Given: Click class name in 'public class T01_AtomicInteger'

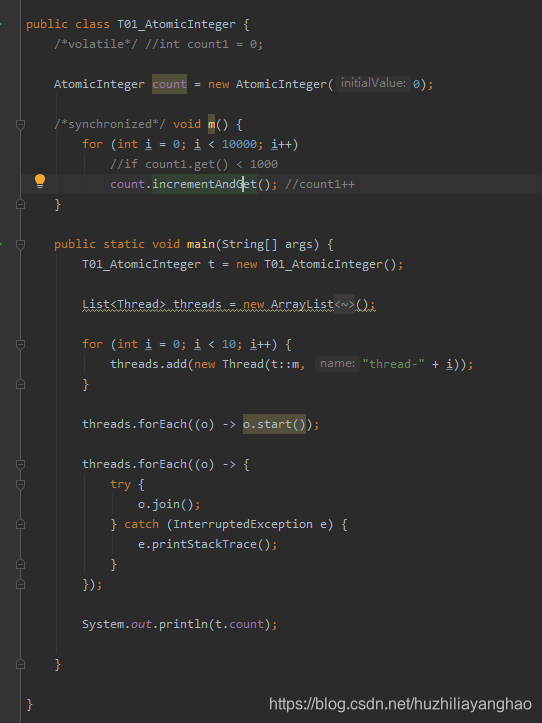Looking at the screenshot, I should [176, 24].
